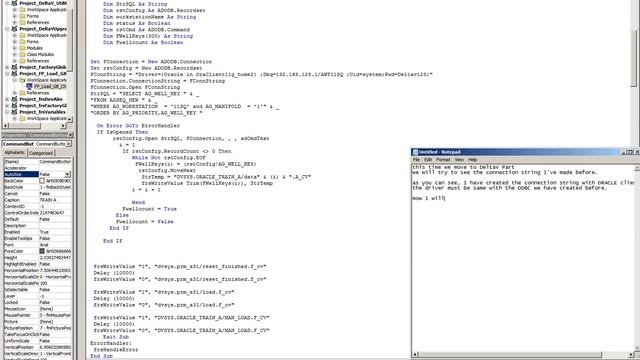This screenshot has width=640, height=360.
Task: Switch to the Categorized properties tab
Action: pyautogui.click(x=41, y=153)
